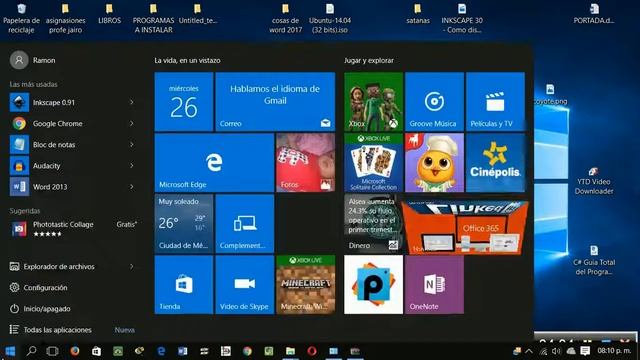Image resolution: width=640 pixels, height=360 pixels.
Task: Open File Explorer on the taskbar
Action: click(290, 351)
